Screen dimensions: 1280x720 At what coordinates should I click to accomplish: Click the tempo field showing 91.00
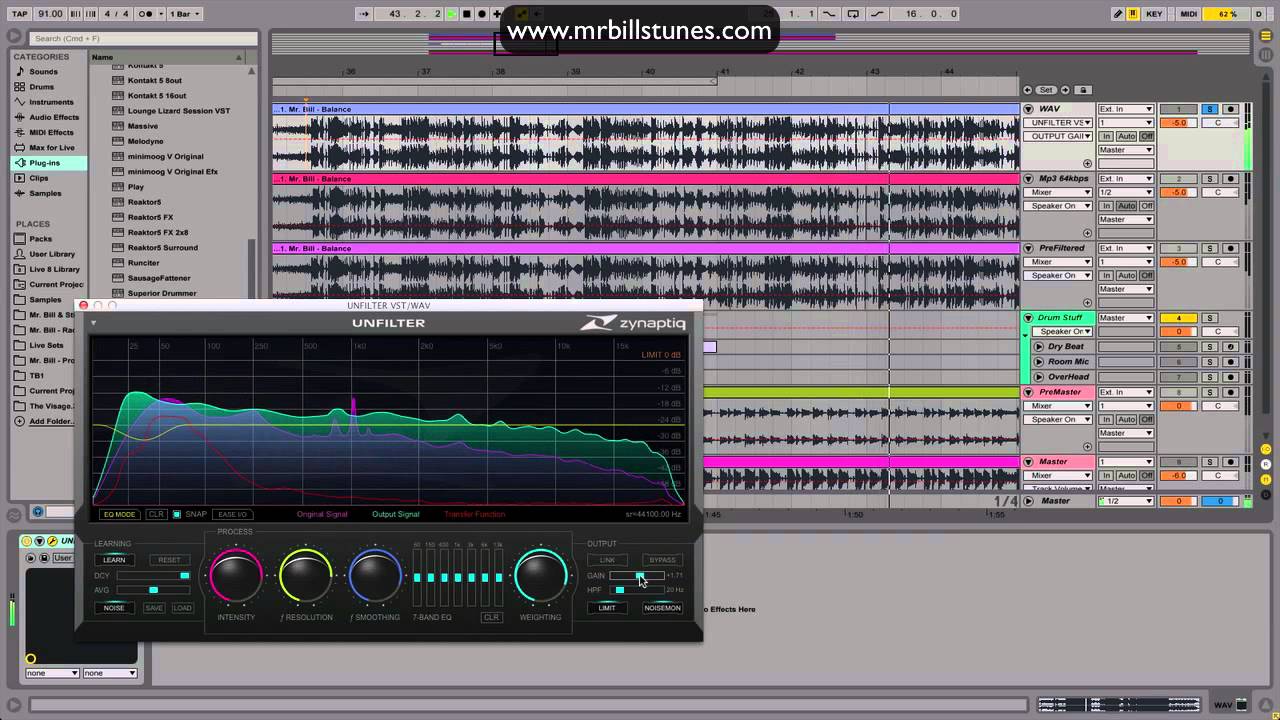pos(49,14)
